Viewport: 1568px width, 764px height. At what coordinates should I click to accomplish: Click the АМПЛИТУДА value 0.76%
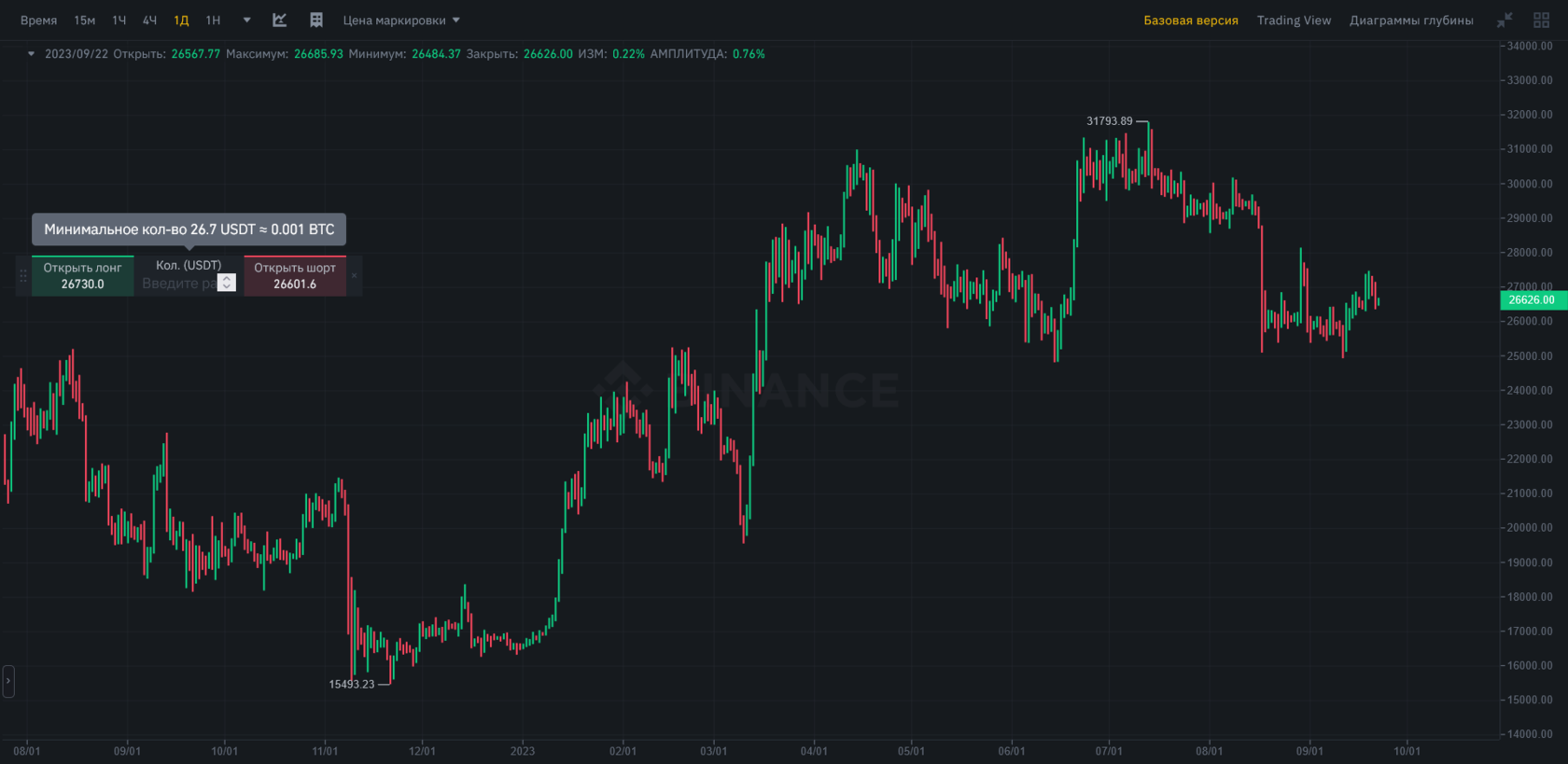749,54
